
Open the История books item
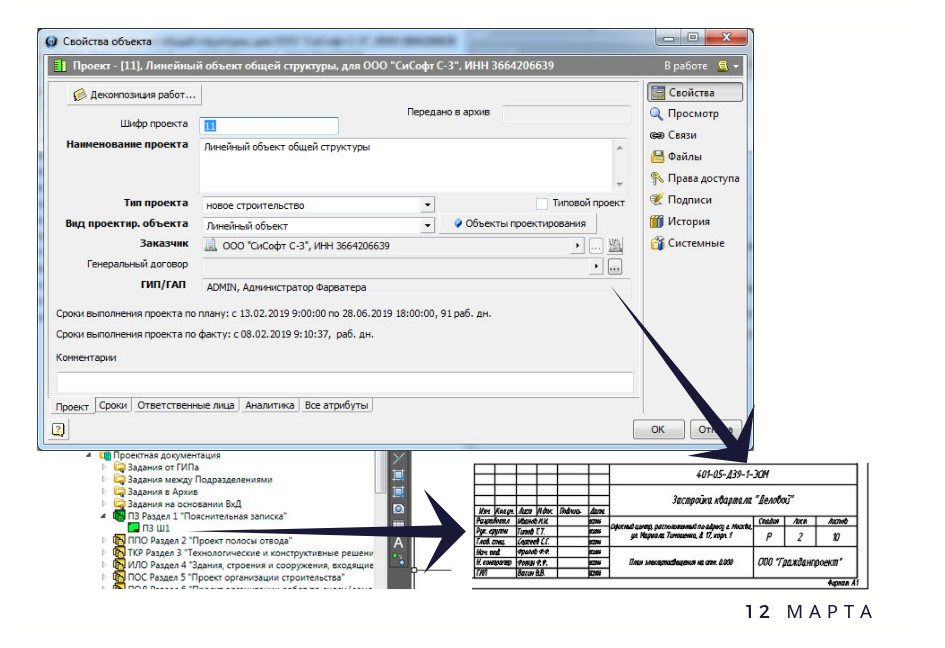pos(680,222)
